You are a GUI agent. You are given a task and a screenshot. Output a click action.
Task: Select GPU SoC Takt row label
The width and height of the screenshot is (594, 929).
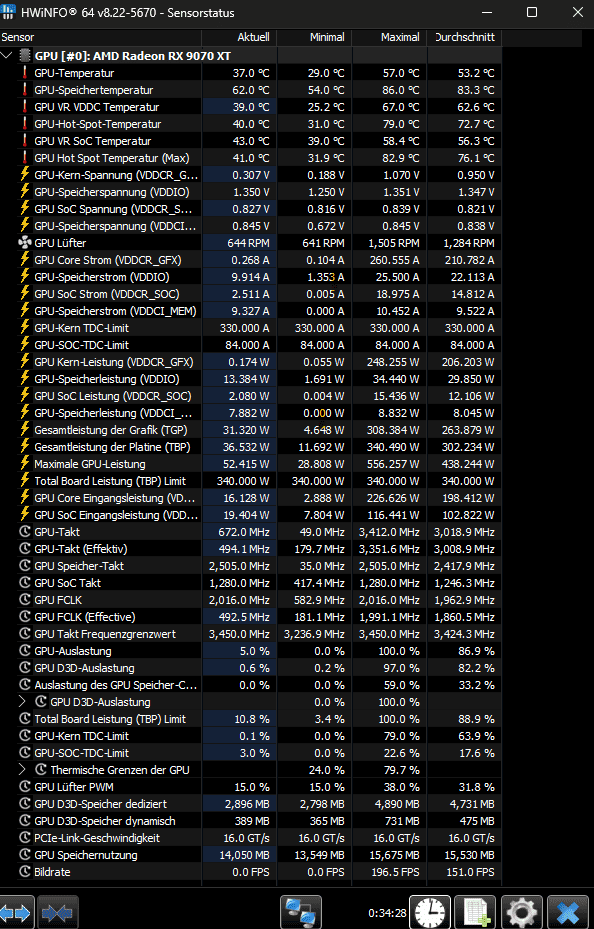pyautogui.click(x=68, y=583)
